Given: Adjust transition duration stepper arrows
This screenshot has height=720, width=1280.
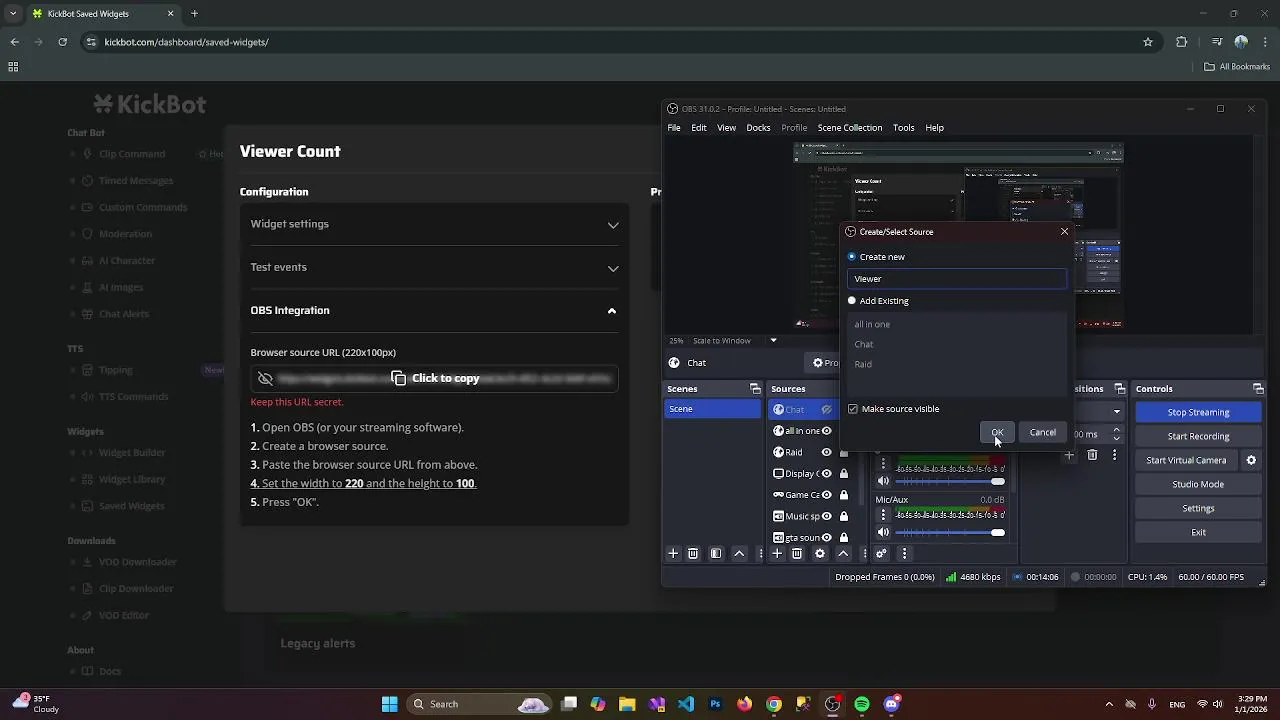Looking at the screenshot, I should tap(1116, 434).
